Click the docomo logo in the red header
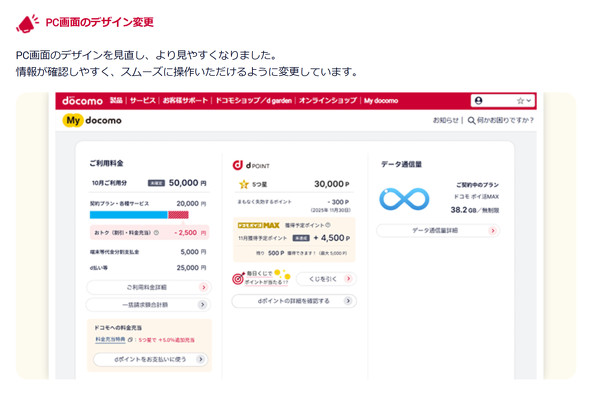Screen dimensions: 590x393 pos(82,101)
